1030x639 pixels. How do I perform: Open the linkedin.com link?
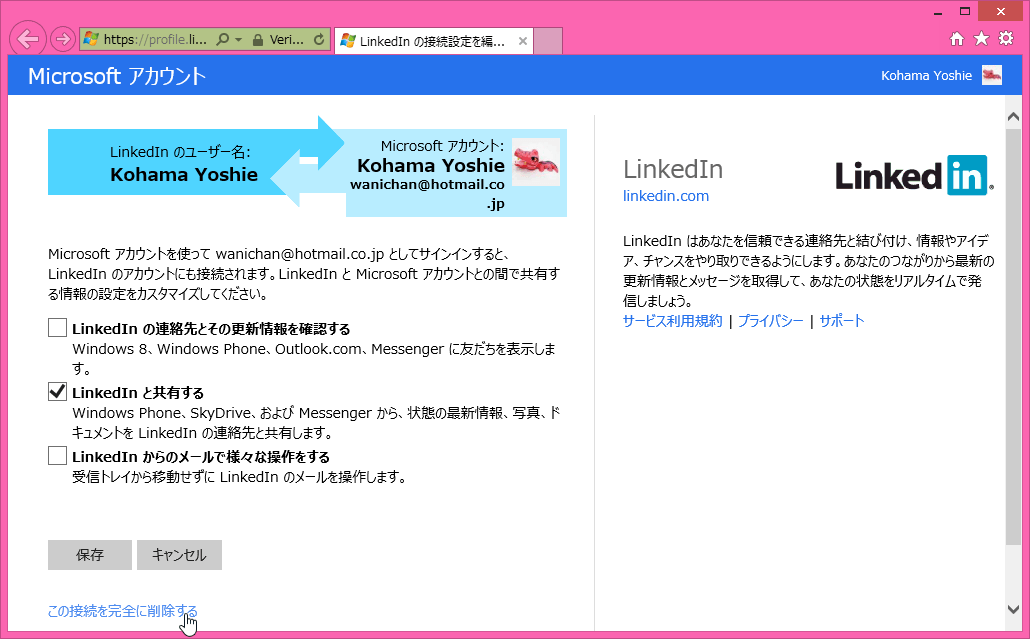(x=665, y=196)
